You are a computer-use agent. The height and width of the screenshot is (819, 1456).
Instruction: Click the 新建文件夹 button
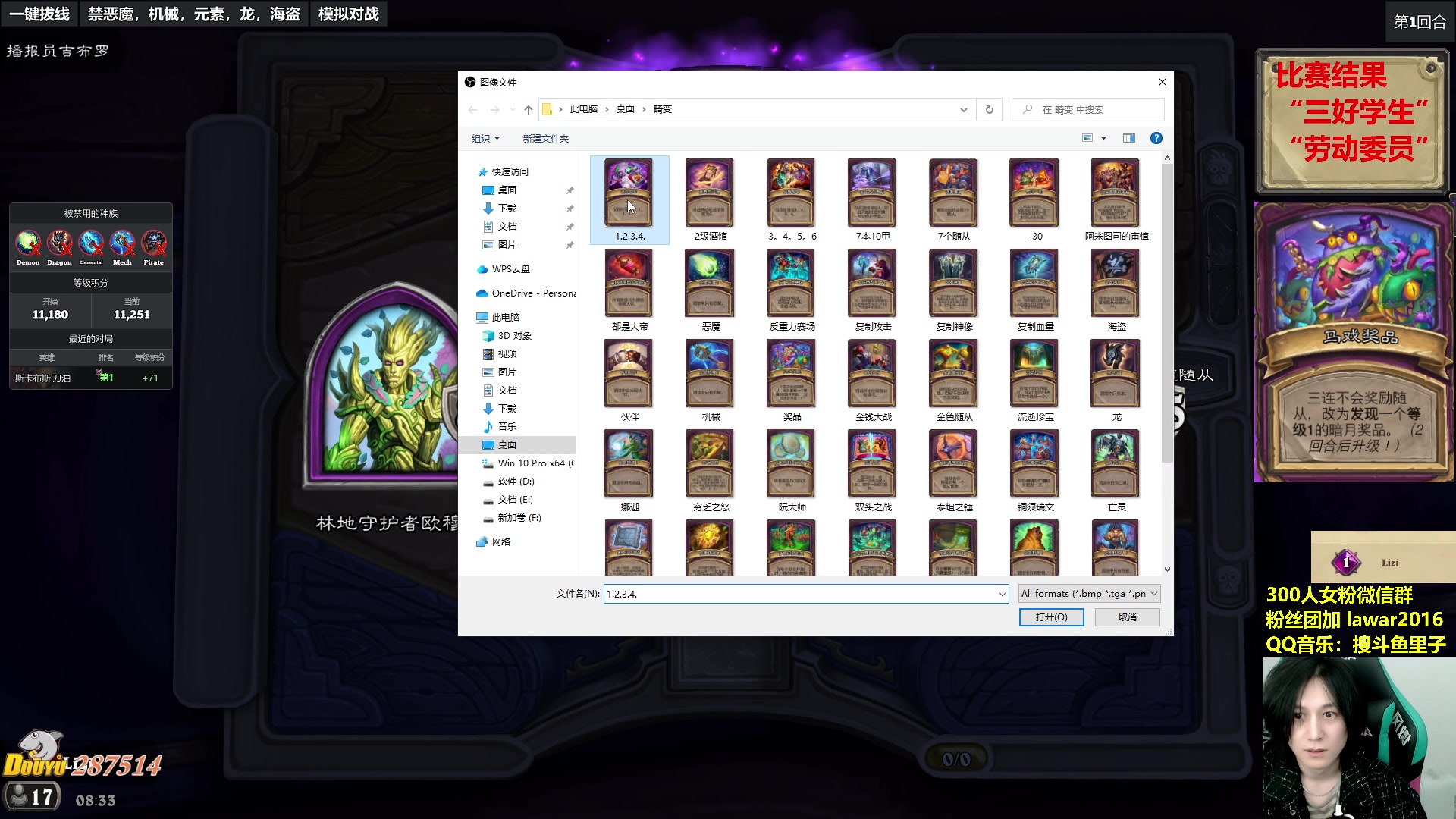tap(545, 138)
